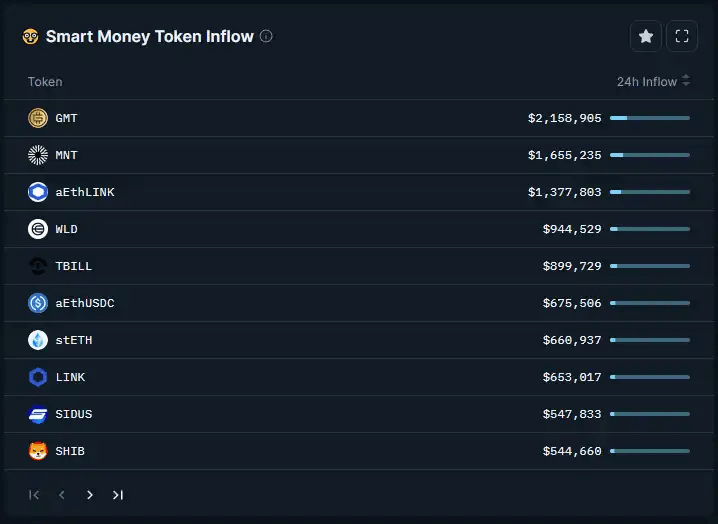Image resolution: width=718 pixels, height=524 pixels.
Task: Click the aEthLINK token icon
Action: 38,192
